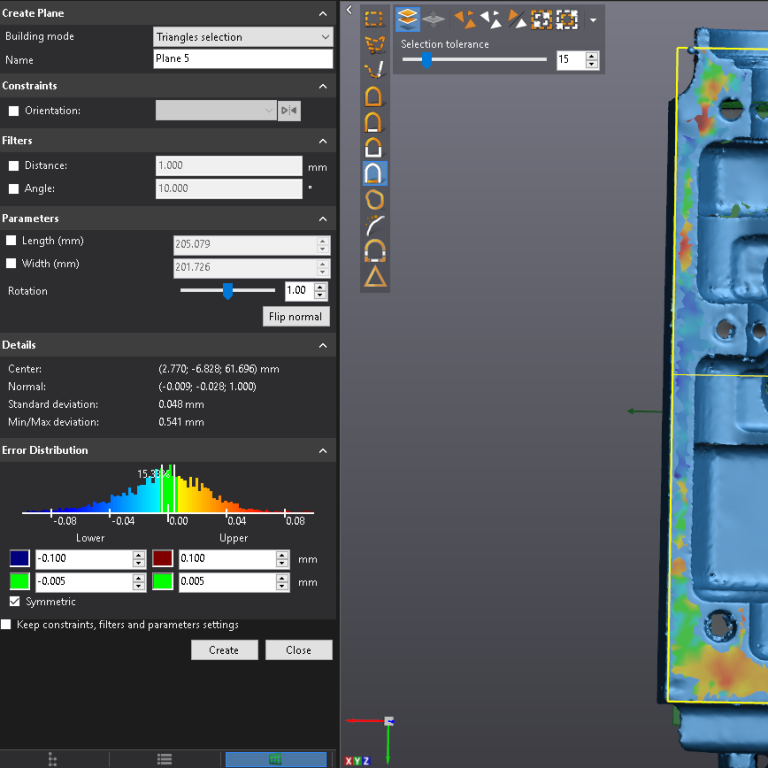Activate the brush selection tool

click(374, 69)
